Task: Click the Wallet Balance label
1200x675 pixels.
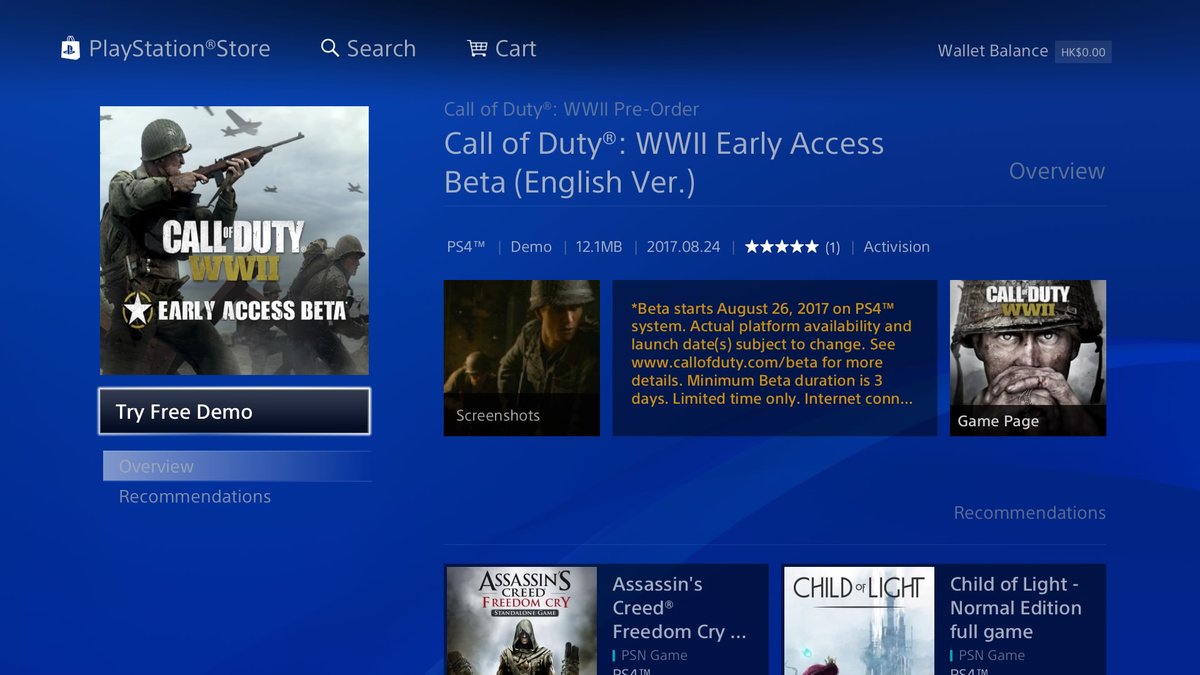Action: (x=993, y=51)
